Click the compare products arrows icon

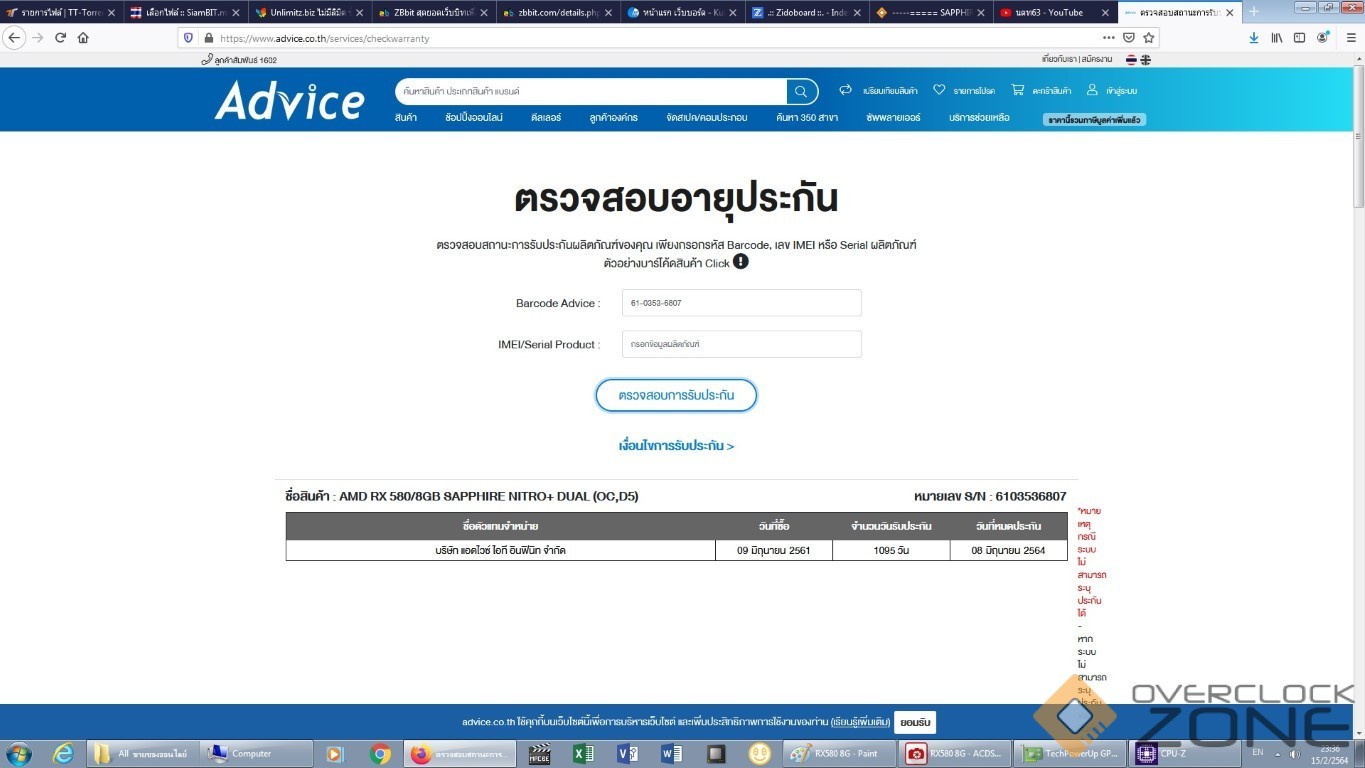coord(845,90)
